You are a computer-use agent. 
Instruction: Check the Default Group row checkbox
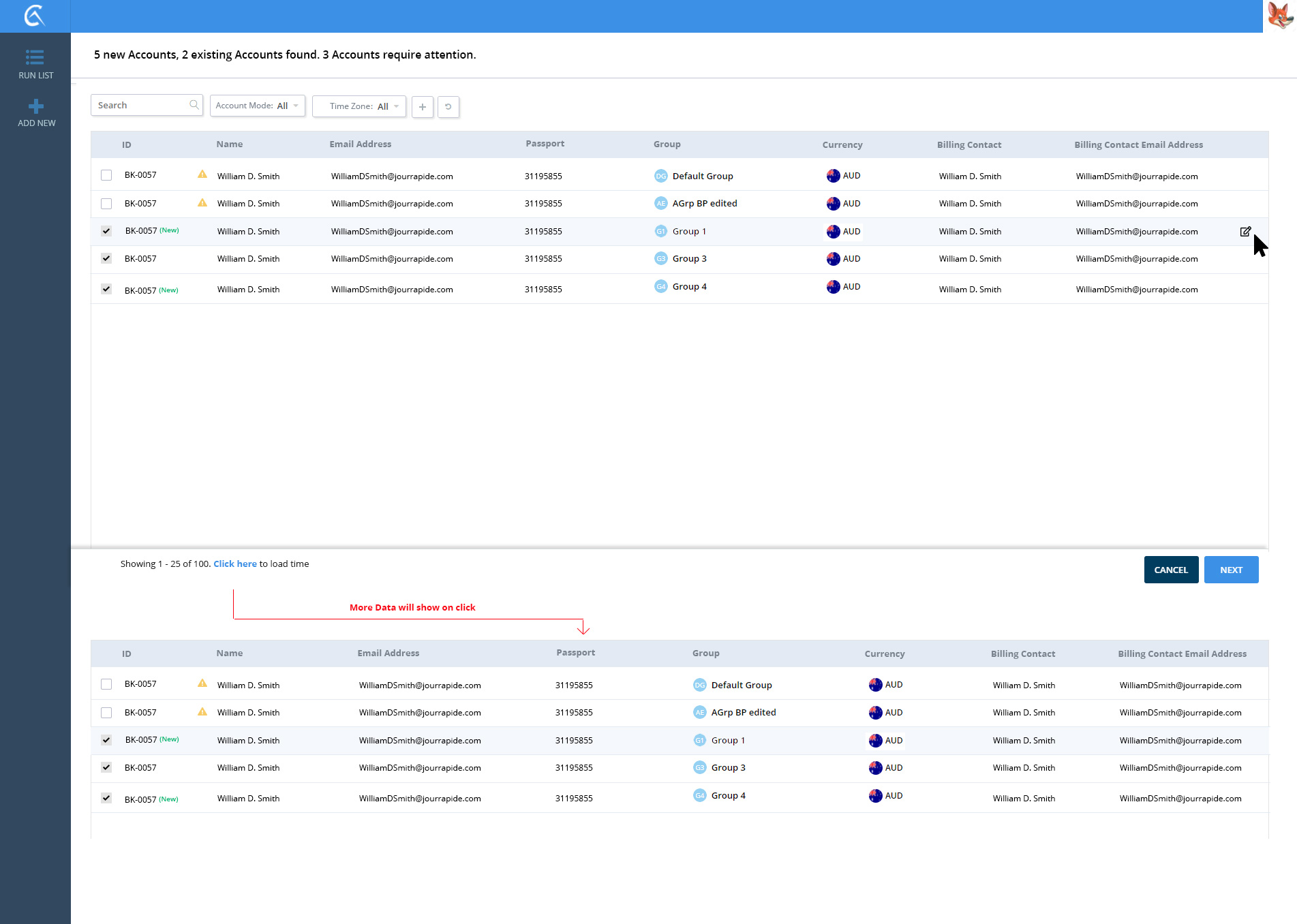pyautogui.click(x=106, y=175)
